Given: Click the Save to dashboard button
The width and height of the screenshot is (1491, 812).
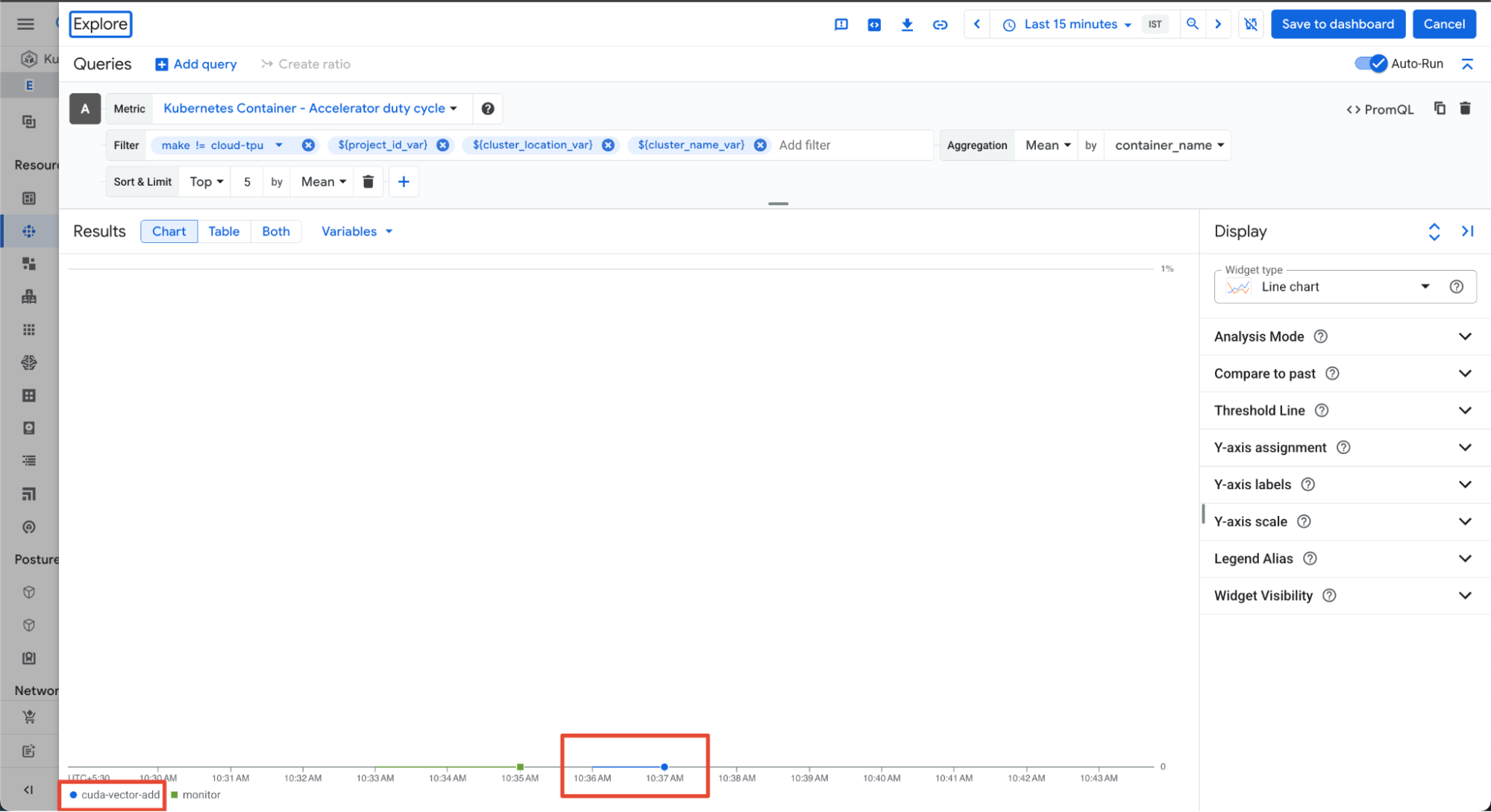Looking at the screenshot, I should 1337,25.
